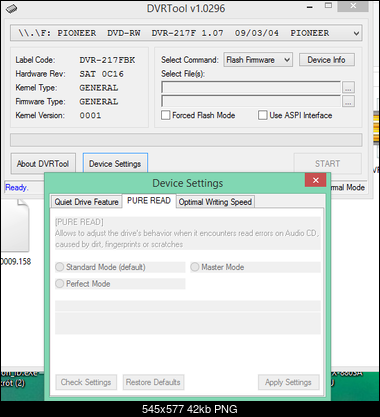380x417 pixels.
Task: Click the Firmware Type GENERAL value
Action: point(99,102)
